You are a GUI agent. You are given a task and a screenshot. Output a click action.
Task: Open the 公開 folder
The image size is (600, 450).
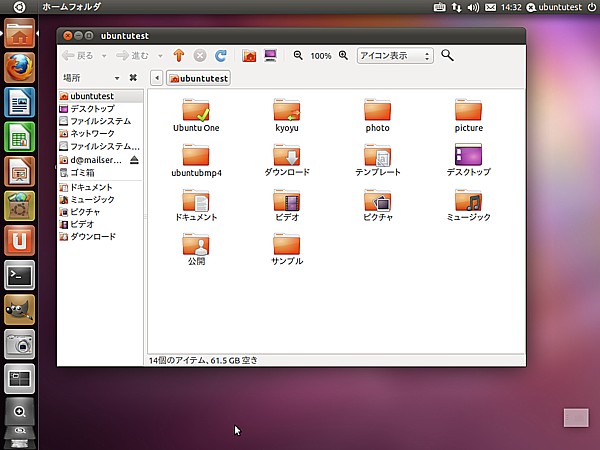point(196,249)
